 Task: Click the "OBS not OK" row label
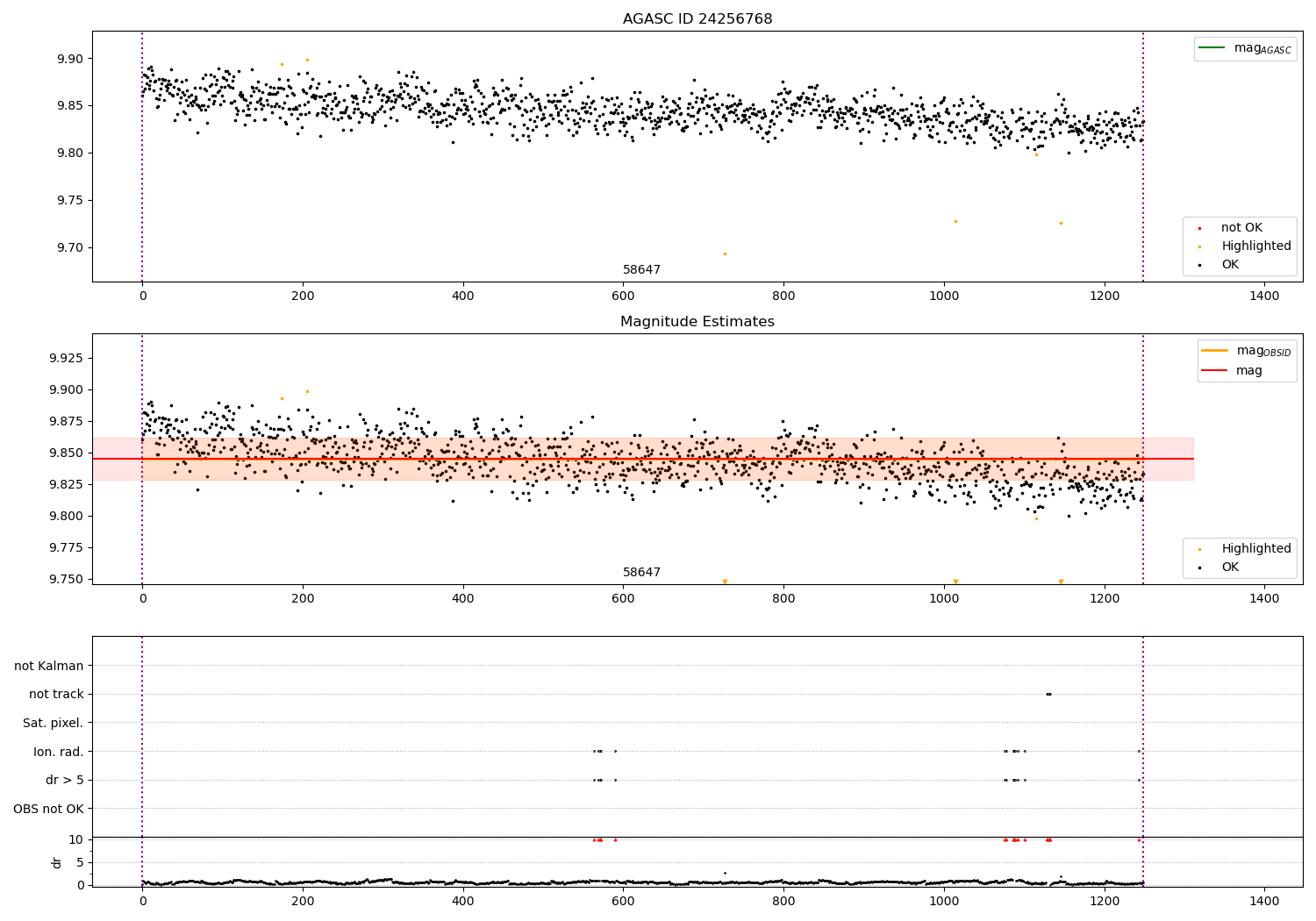pos(48,809)
